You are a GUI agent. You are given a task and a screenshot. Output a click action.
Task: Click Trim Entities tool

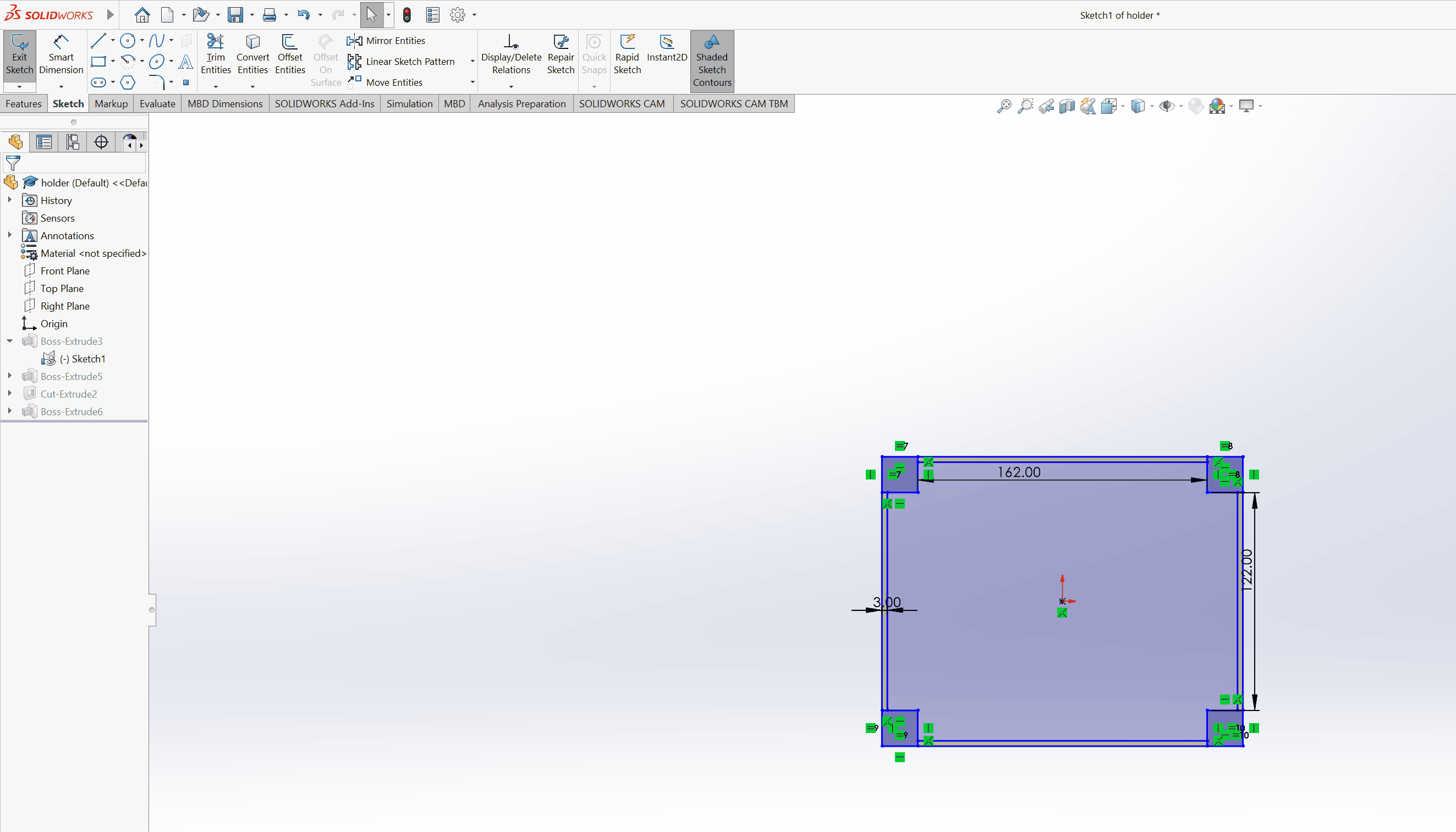pyautogui.click(x=216, y=55)
